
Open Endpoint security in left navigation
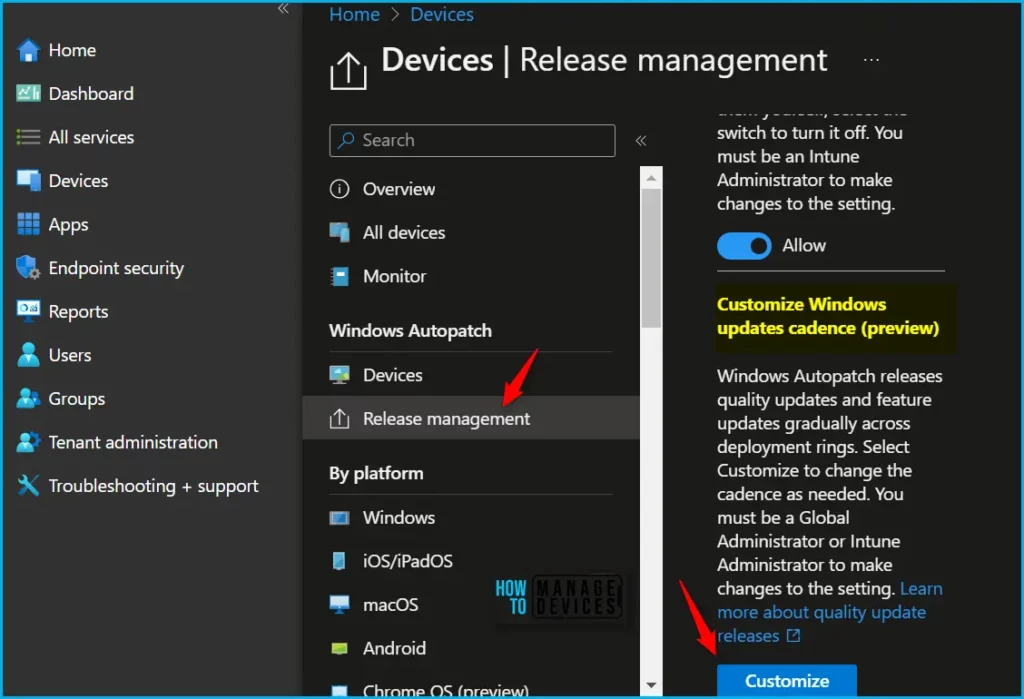coord(116,268)
